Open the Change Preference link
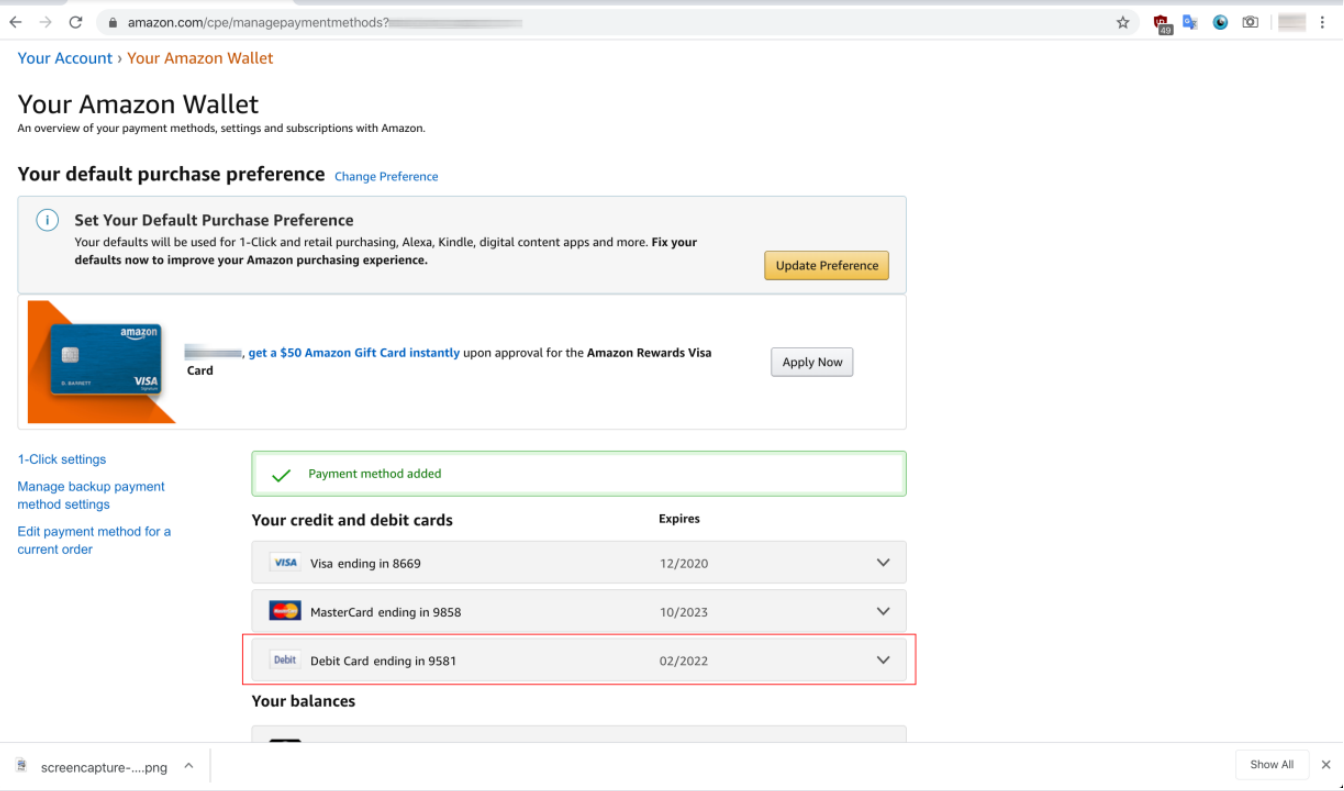The height and width of the screenshot is (791, 1344). tap(386, 176)
